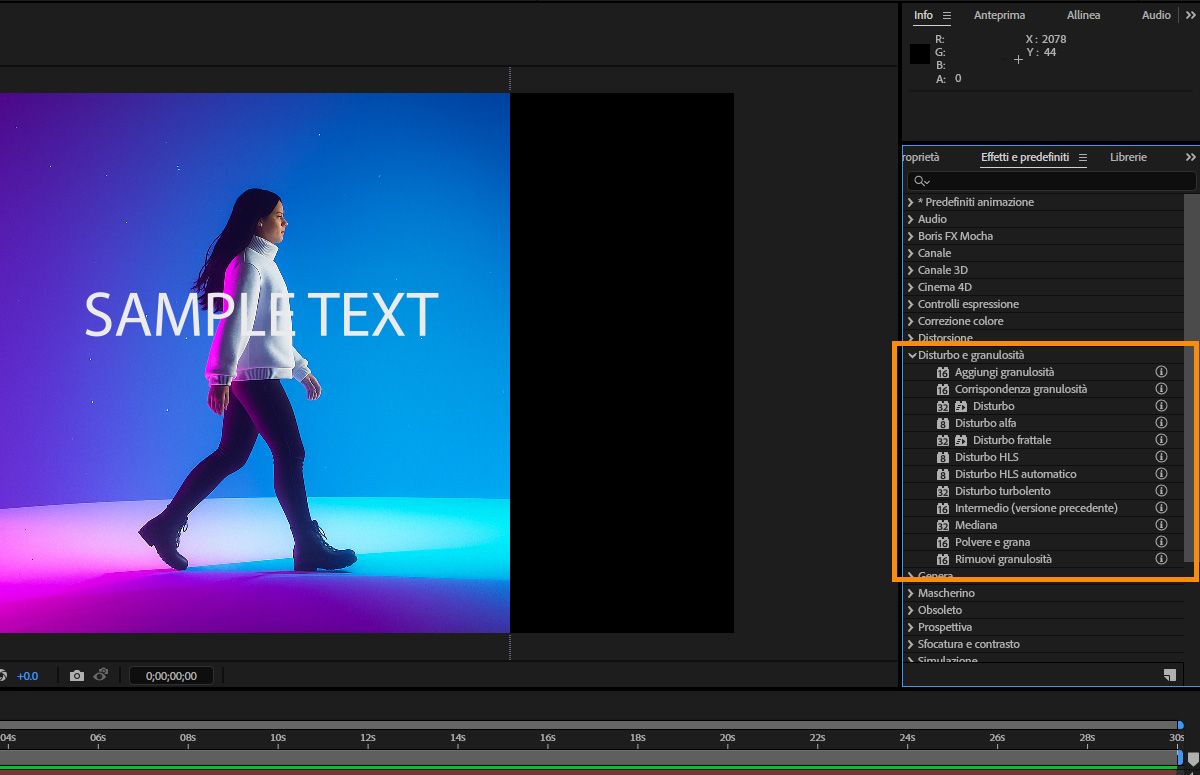Open the Info panel menu icon

[947, 16]
